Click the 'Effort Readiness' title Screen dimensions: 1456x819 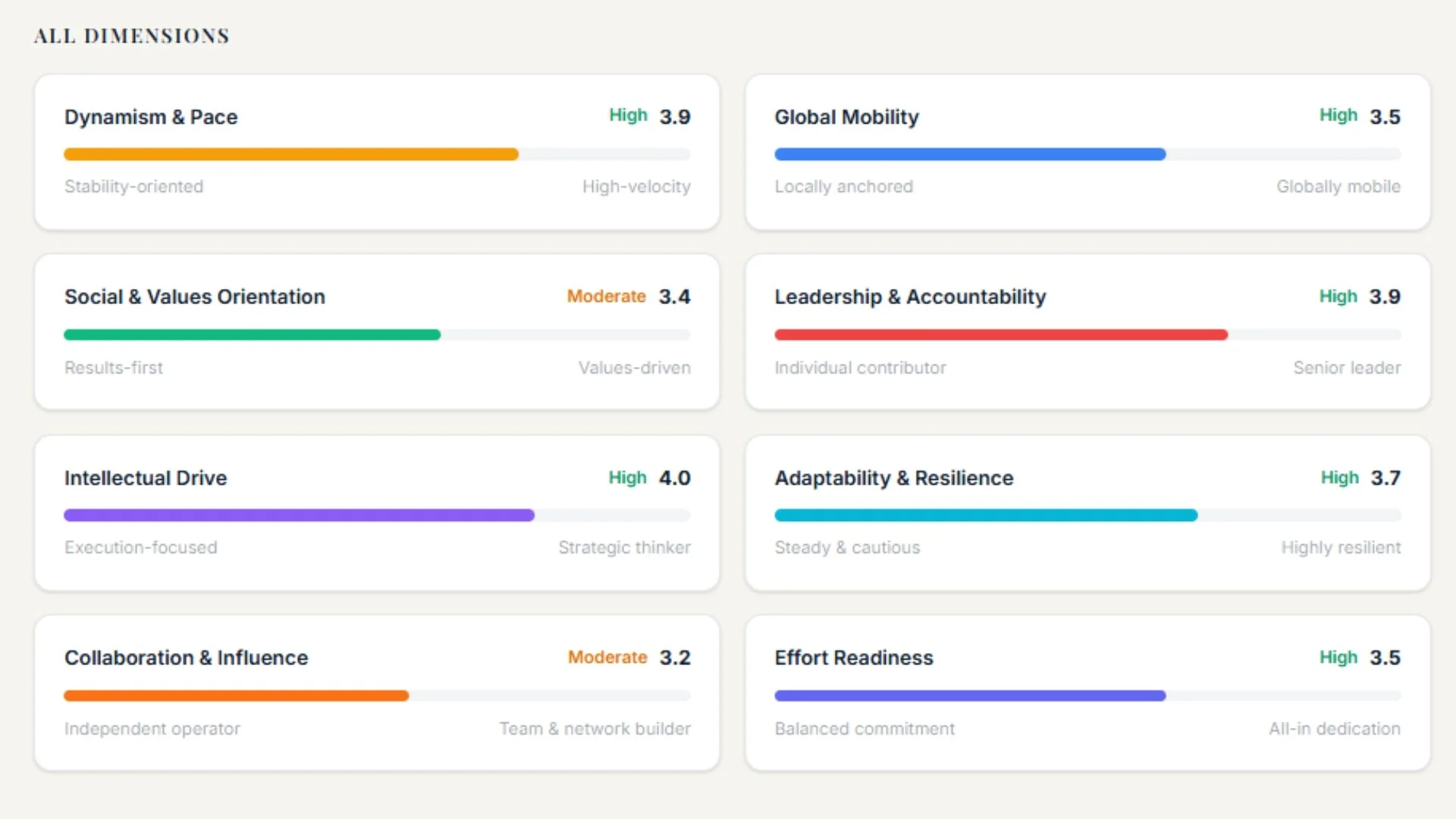[854, 657]
